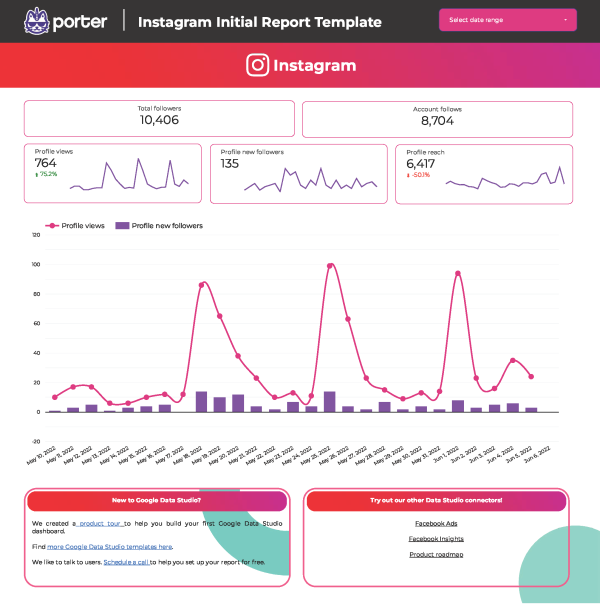Screen dimensions: 600x604
Task: Click the 135 new followers value
Action: click(230, 164)
